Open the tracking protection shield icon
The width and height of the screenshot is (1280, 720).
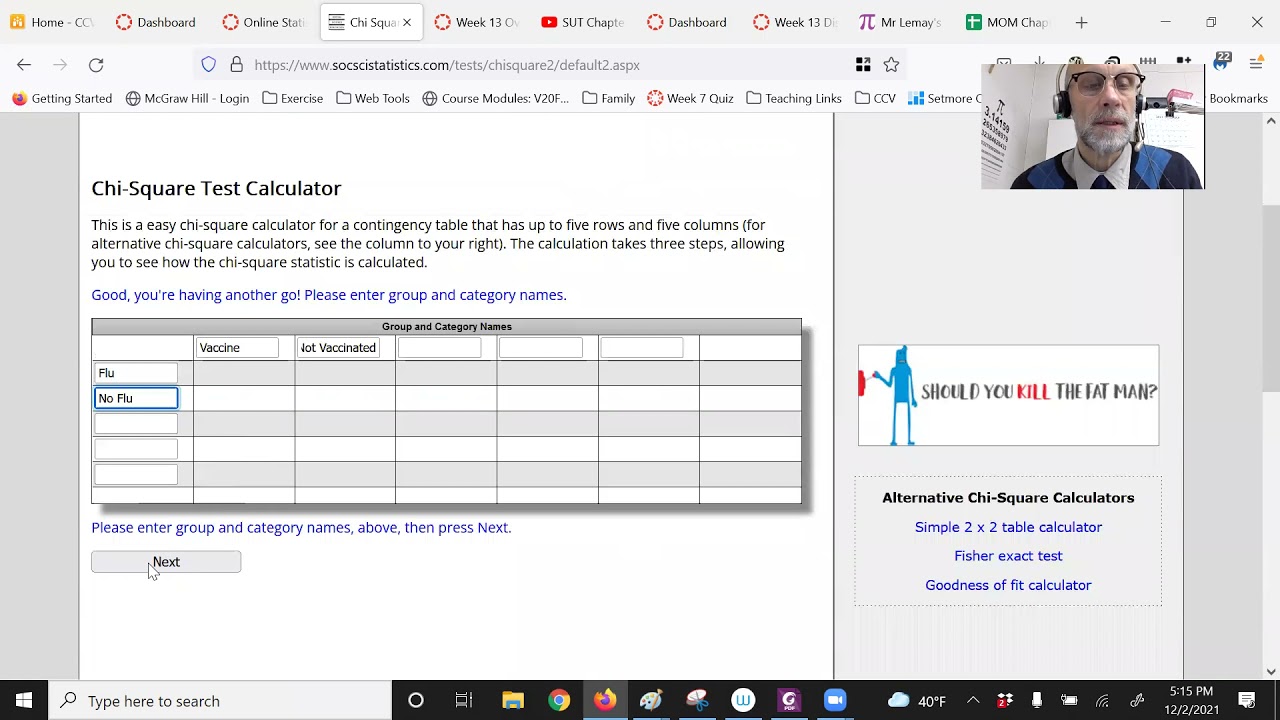click(x=208, y=65)
